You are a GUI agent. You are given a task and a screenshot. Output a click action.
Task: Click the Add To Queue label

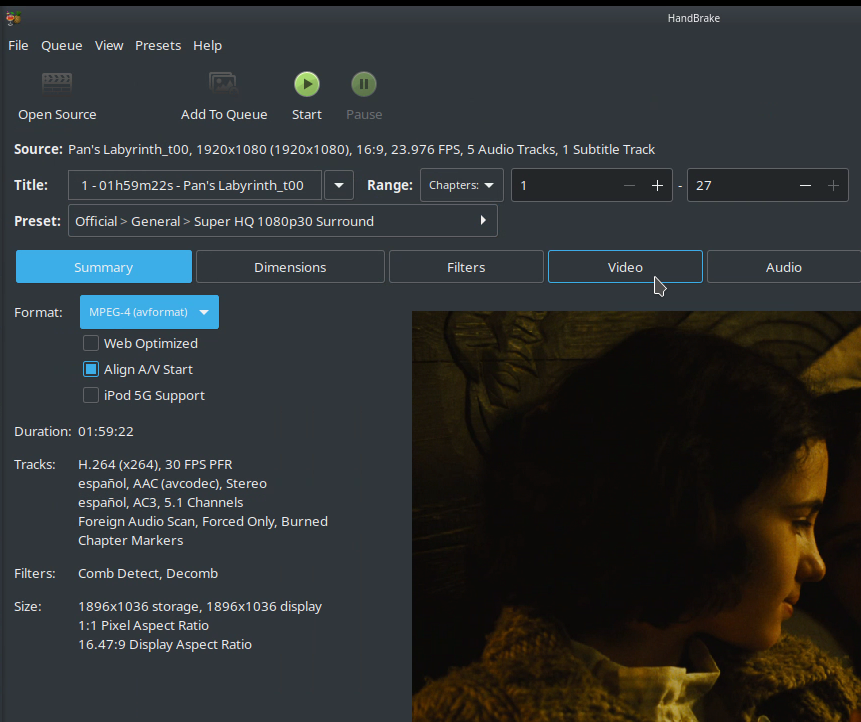224,115
